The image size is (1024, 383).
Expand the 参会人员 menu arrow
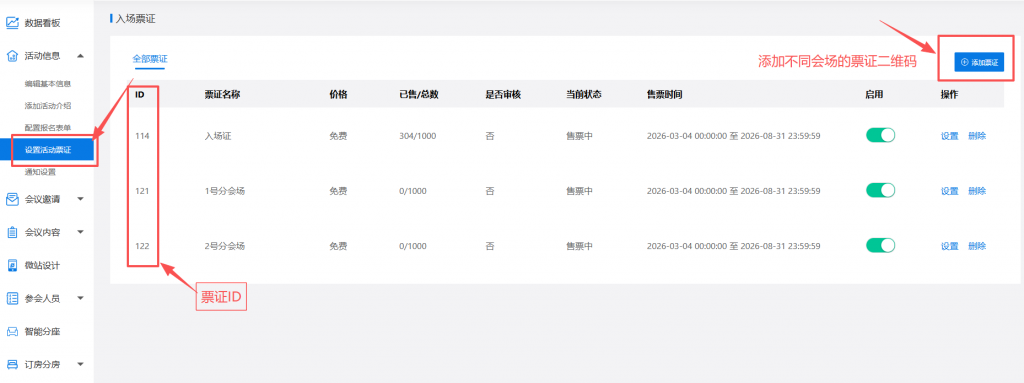(x=80, y=299)
